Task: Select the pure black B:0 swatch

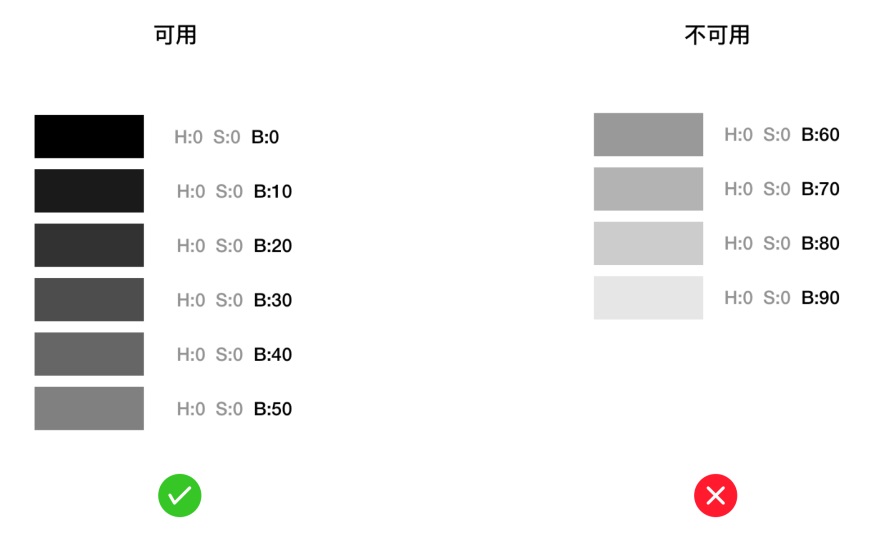Action: [x=89, y=137]
